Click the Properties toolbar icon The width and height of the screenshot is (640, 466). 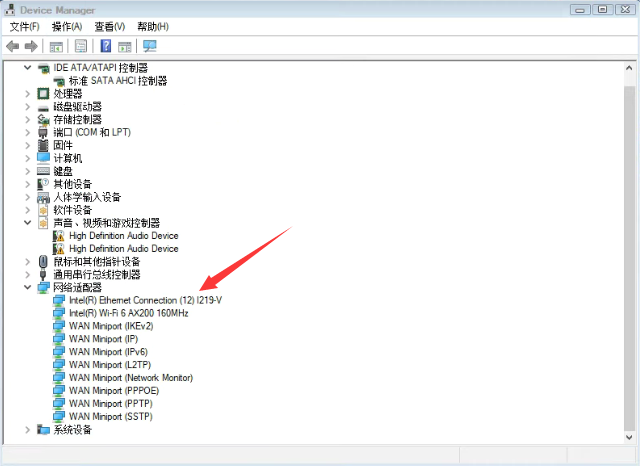point(81,46)
